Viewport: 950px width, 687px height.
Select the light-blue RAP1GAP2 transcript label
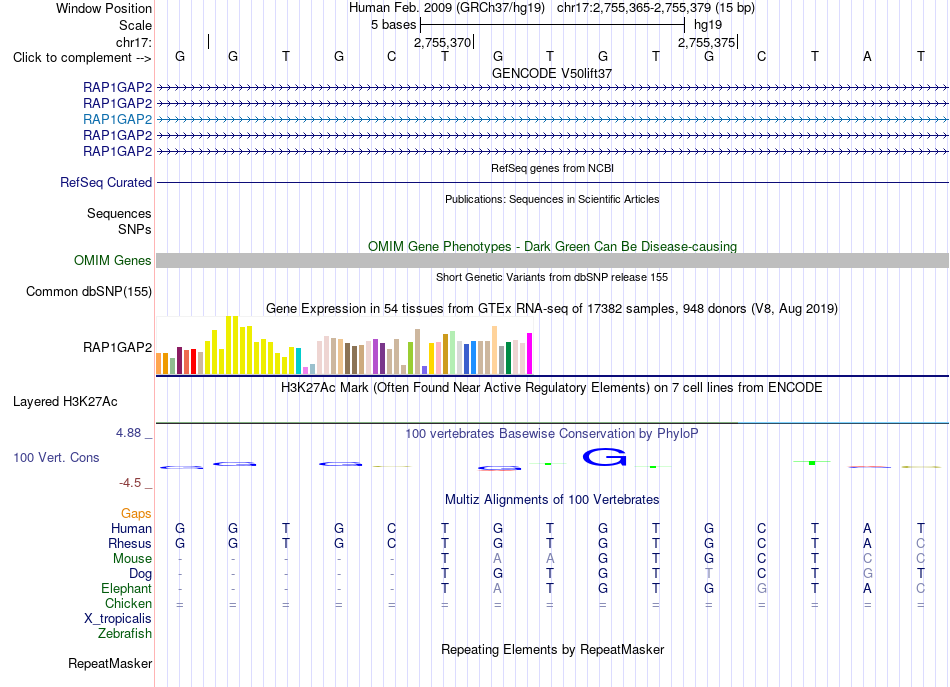pos(118,119)
